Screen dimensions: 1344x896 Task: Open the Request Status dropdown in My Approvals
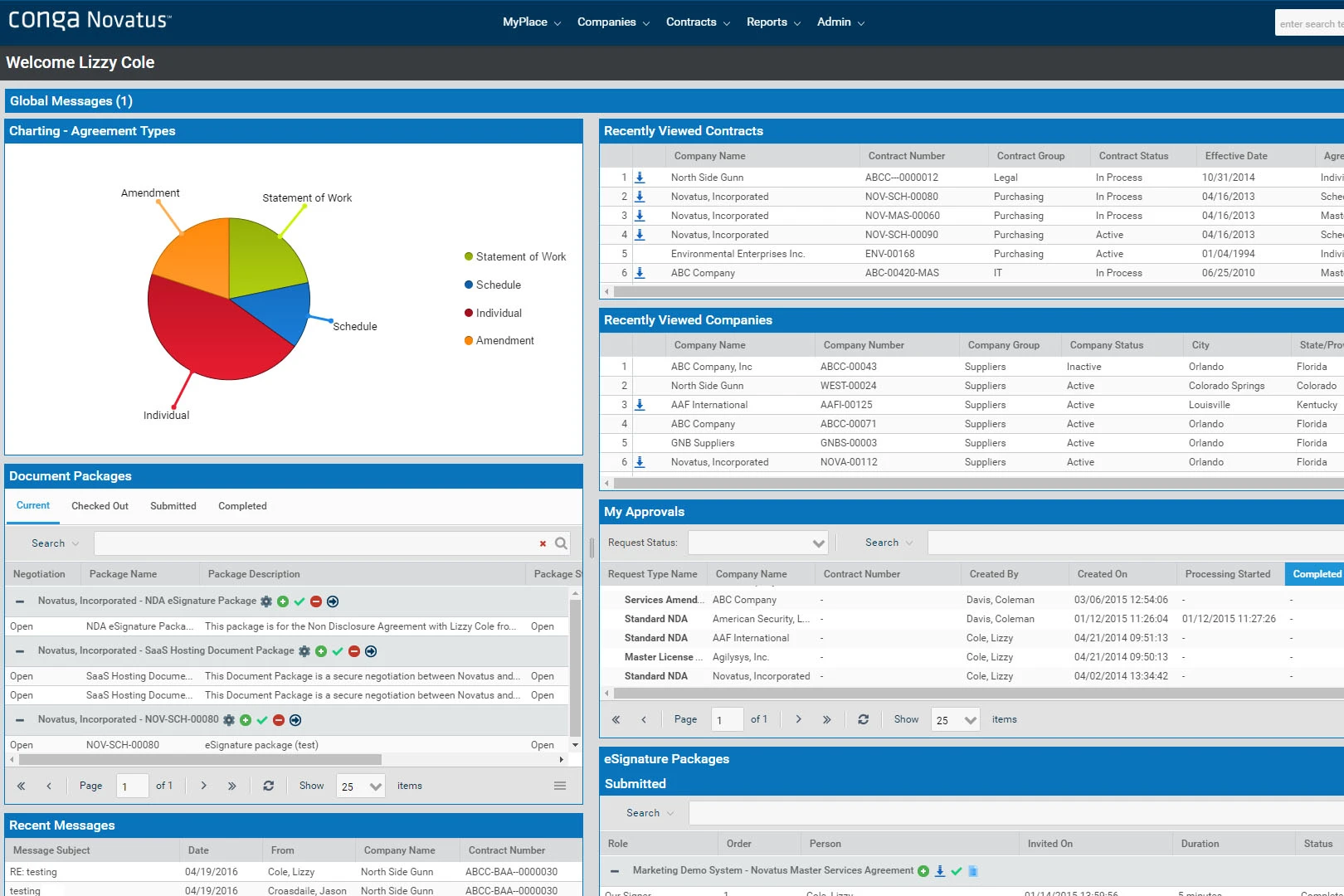pos(817,542)
